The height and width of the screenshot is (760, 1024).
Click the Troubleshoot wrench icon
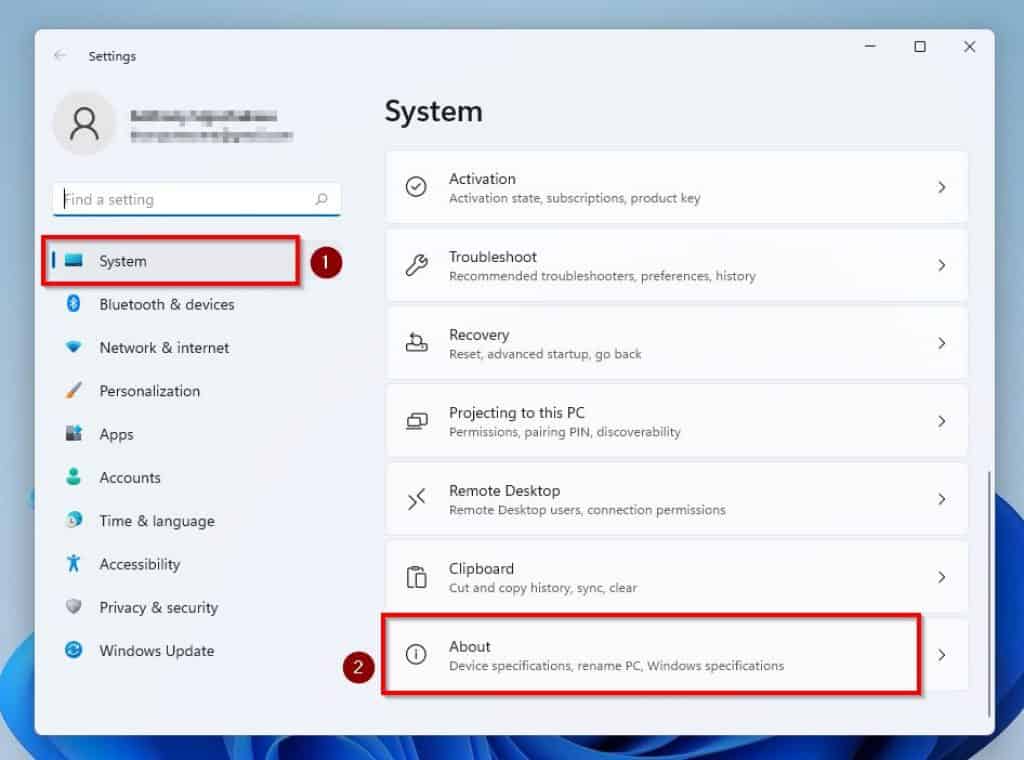tap(416, 264)
